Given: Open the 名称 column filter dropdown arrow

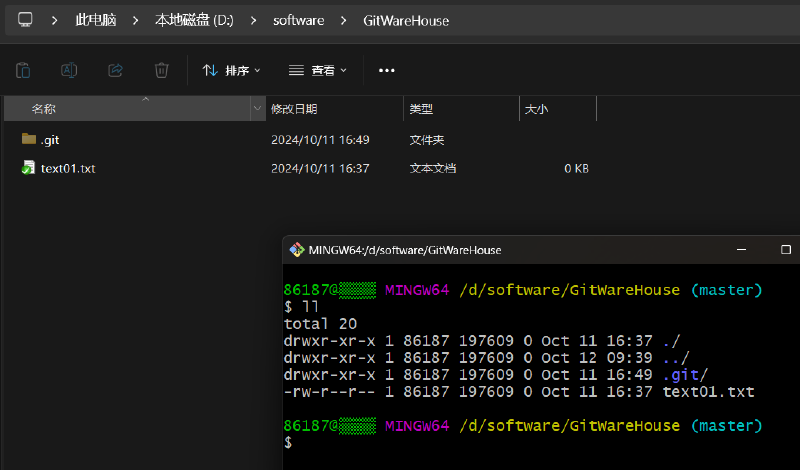Looking at the screenshot, I should pos(258,108).
